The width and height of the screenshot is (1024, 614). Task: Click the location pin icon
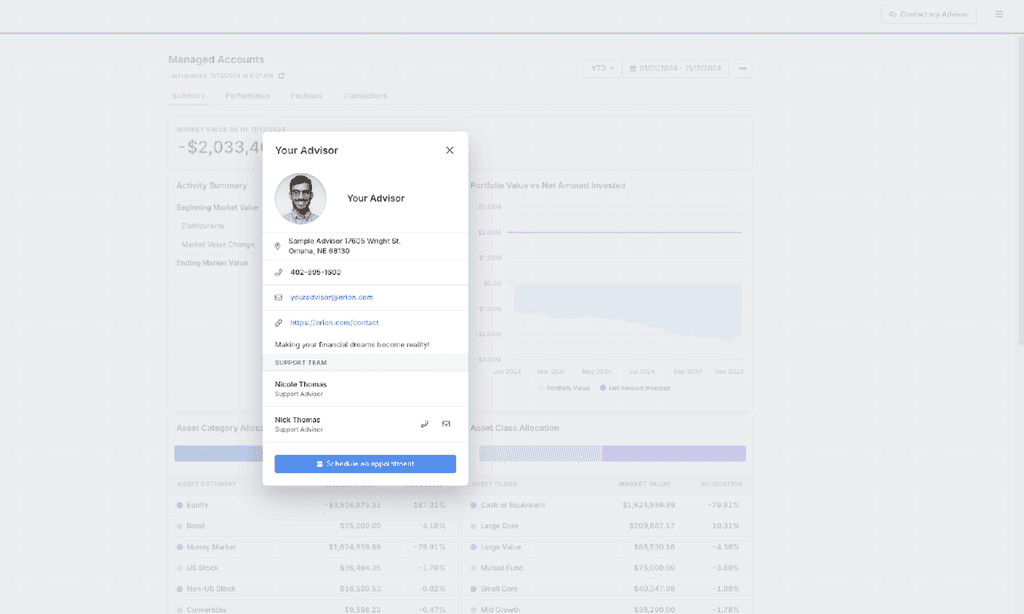(278, 246)
